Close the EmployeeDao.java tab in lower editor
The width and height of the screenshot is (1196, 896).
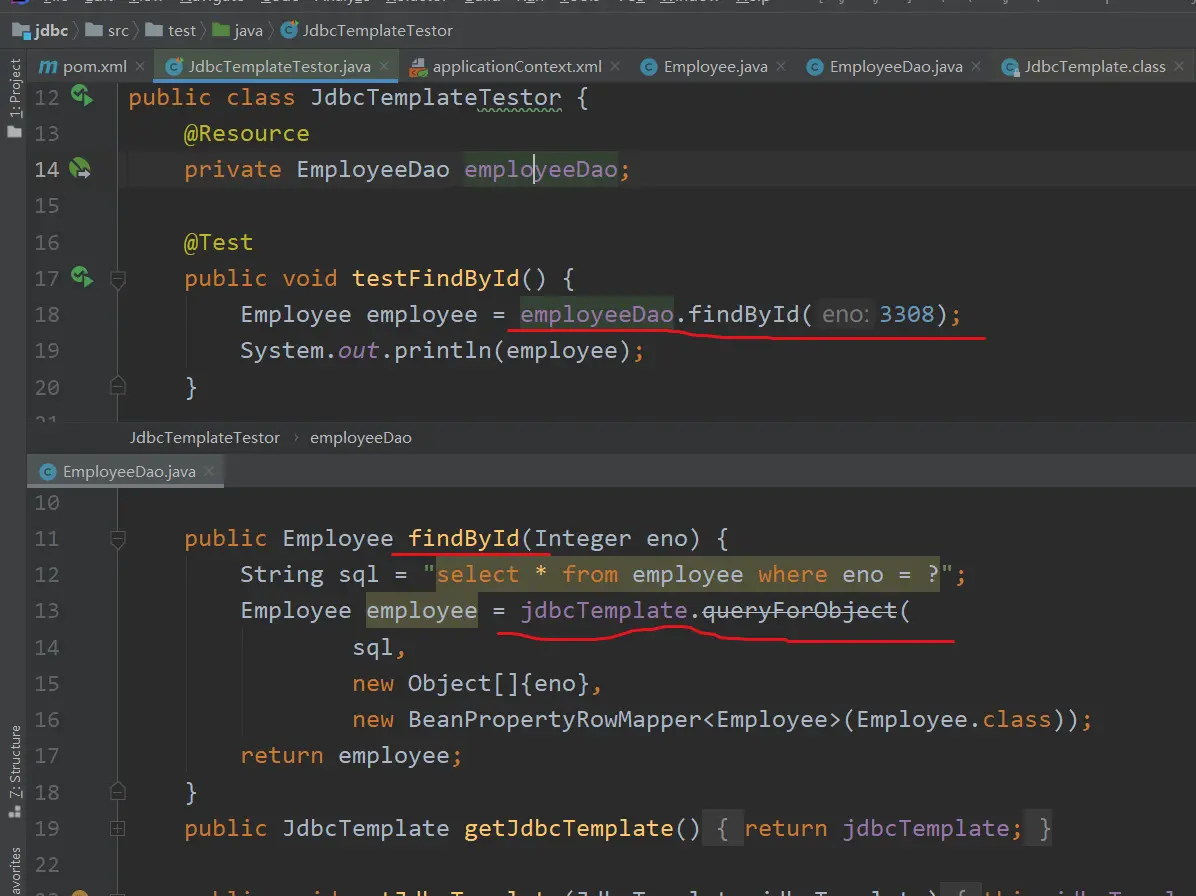click(x=209, y=471)
